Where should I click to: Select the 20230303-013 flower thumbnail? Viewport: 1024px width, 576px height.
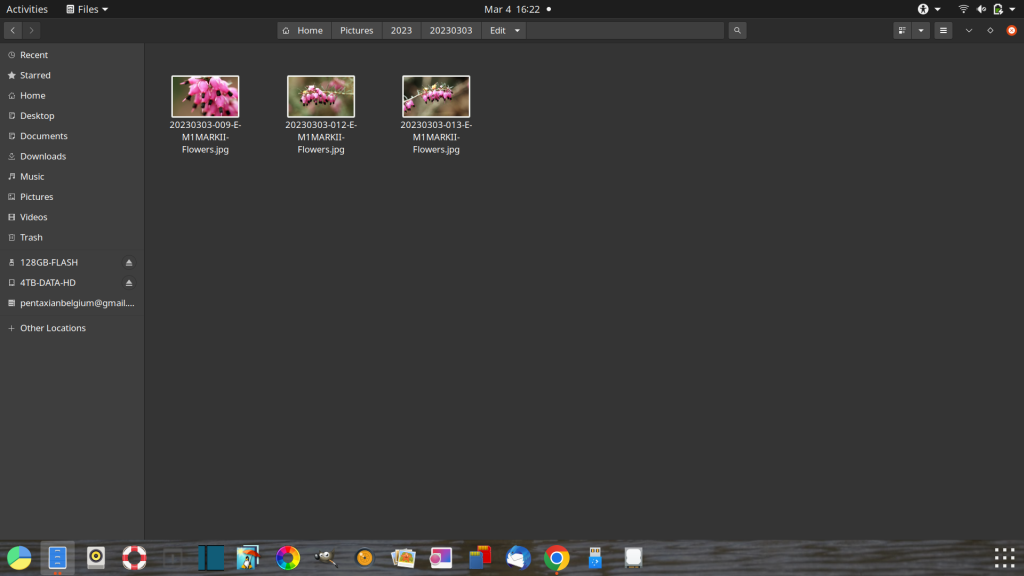coord(436,96)
